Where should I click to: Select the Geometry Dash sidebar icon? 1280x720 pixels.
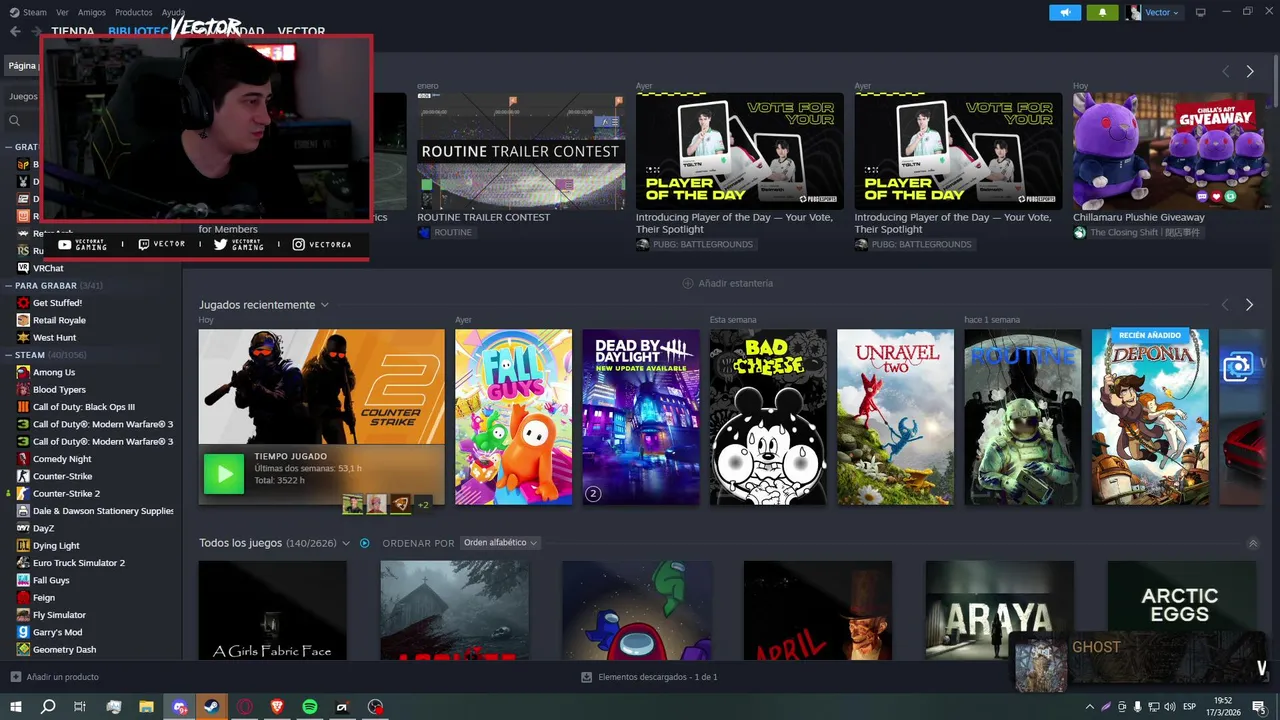pos(23,650)
